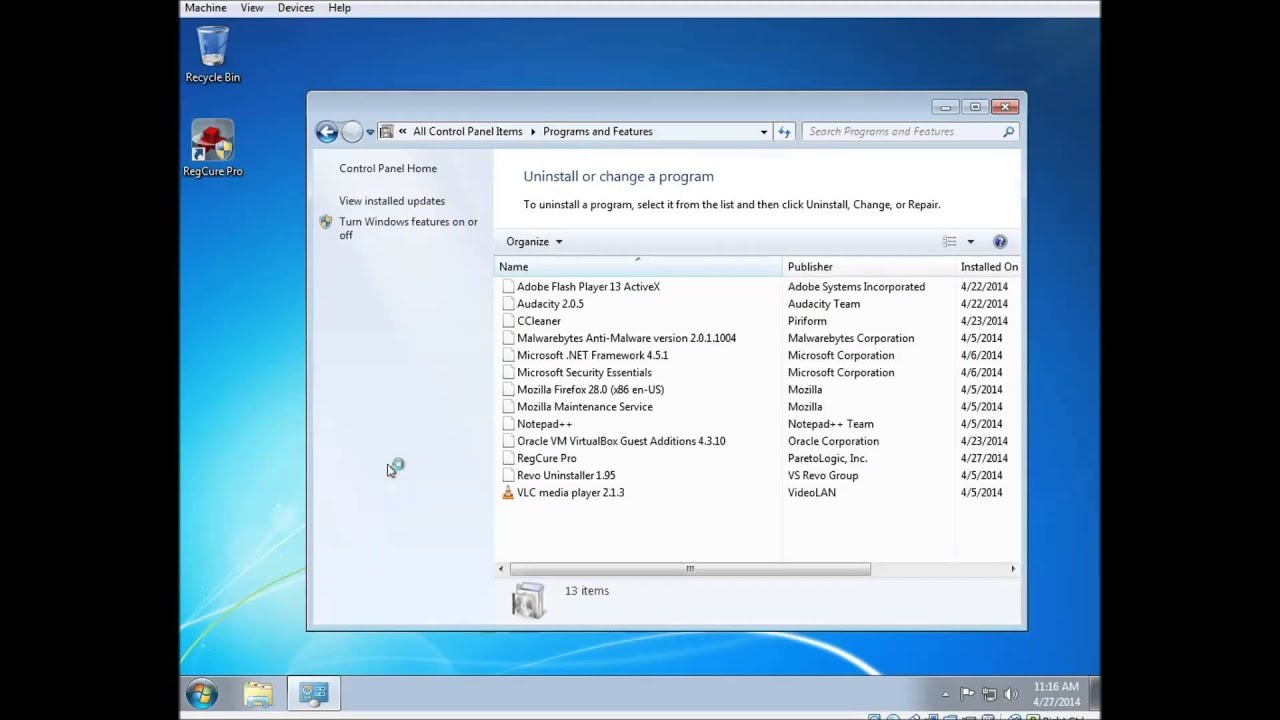Image resolution: width=1280 pixels, height=720 pixels.
Task: Click the volume speaker tray icon
Action: click(1010, 694)
